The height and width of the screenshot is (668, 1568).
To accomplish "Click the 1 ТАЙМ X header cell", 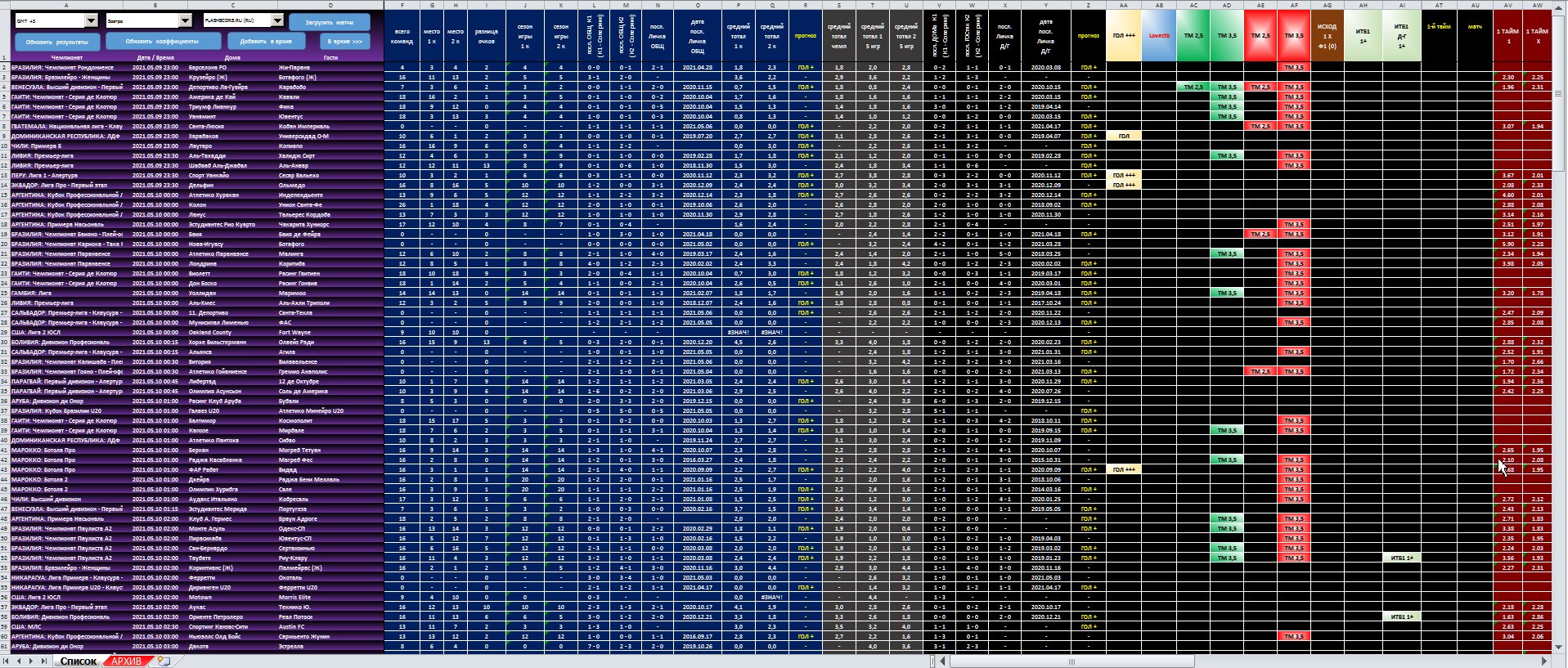I will [x=1538, y=36].
